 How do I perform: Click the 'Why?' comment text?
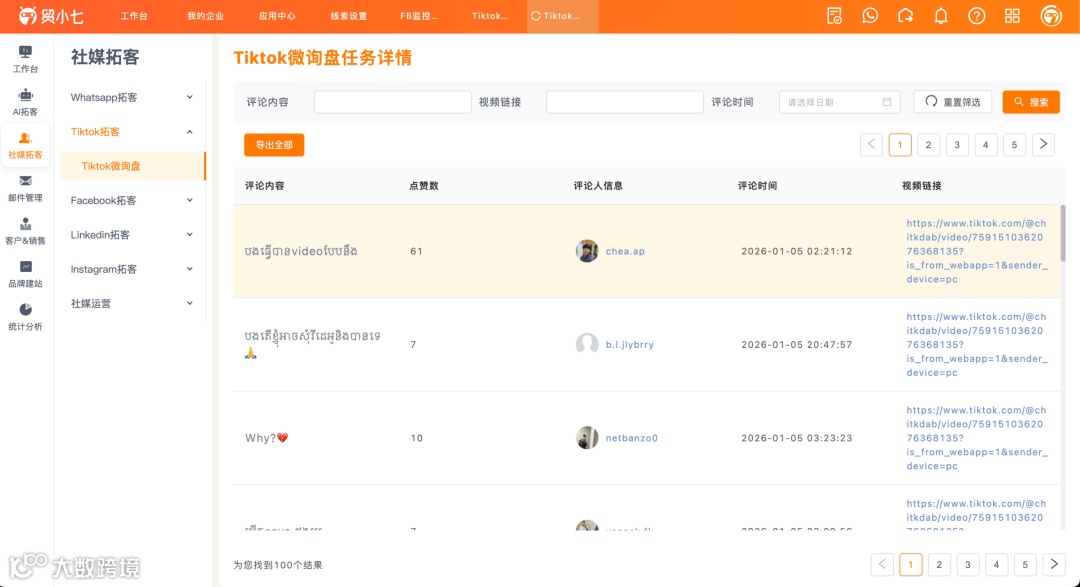(267, 437)
